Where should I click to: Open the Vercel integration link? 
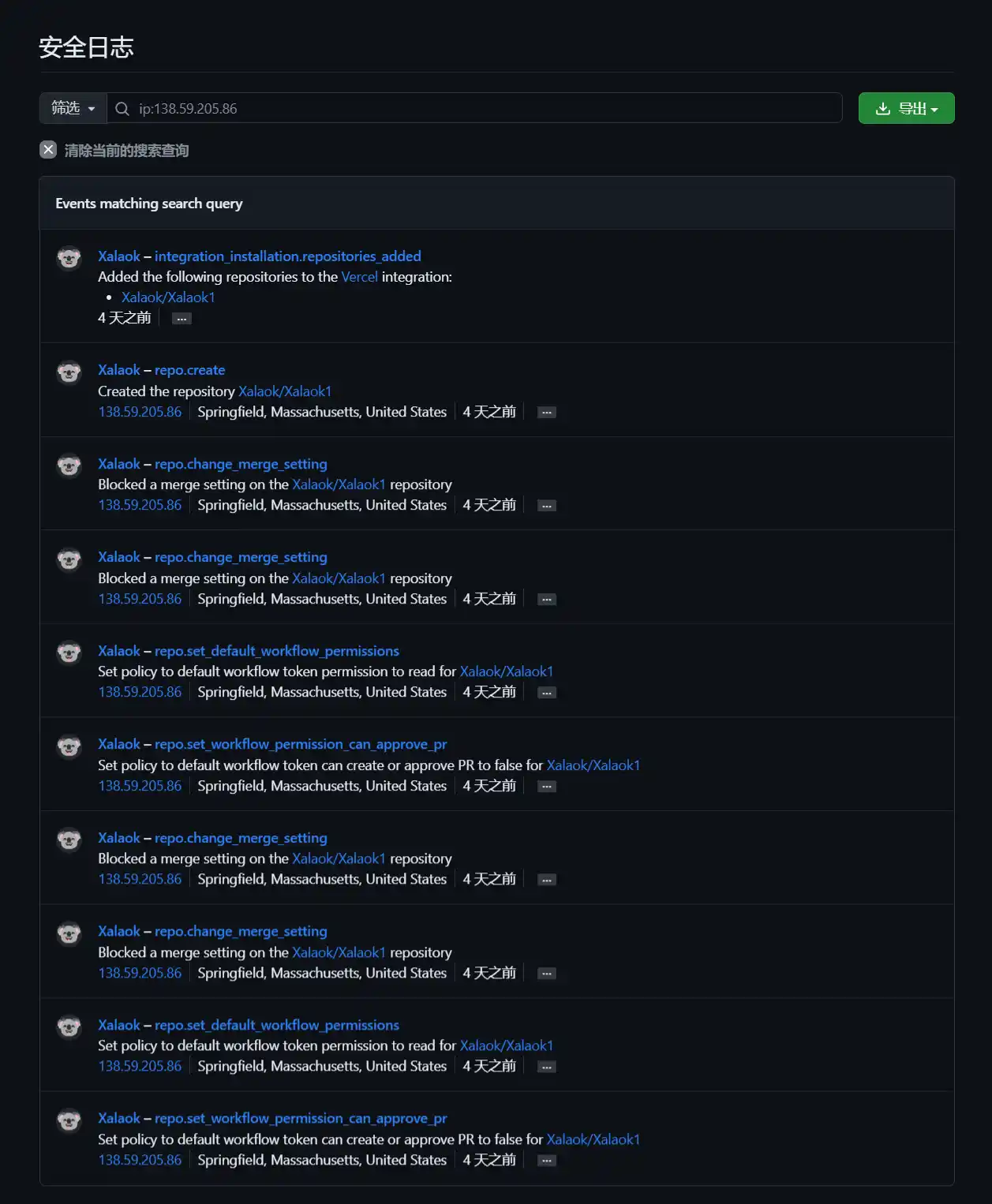coord(359,277)
